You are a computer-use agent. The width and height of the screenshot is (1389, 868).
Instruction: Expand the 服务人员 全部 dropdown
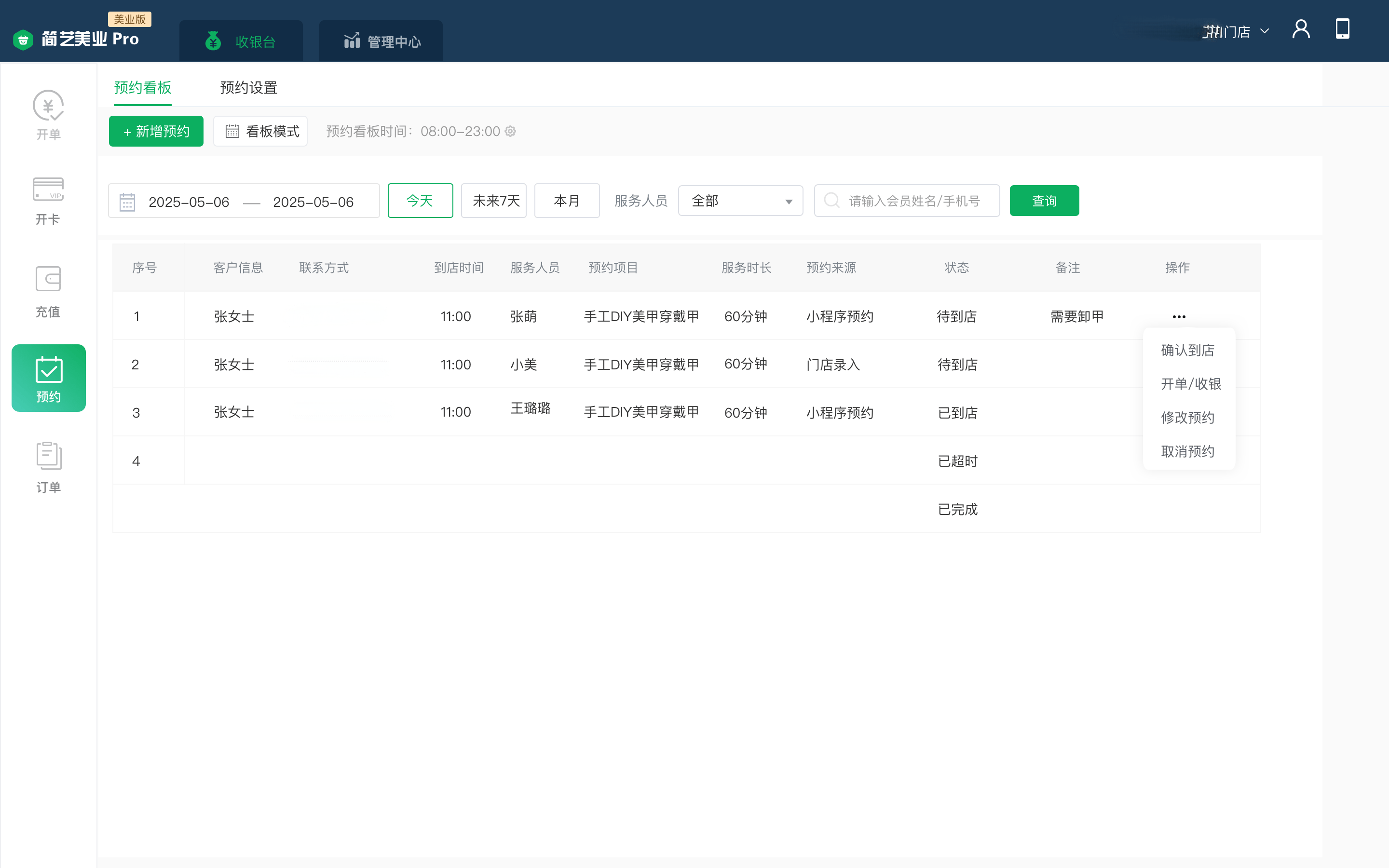point(740,201)
